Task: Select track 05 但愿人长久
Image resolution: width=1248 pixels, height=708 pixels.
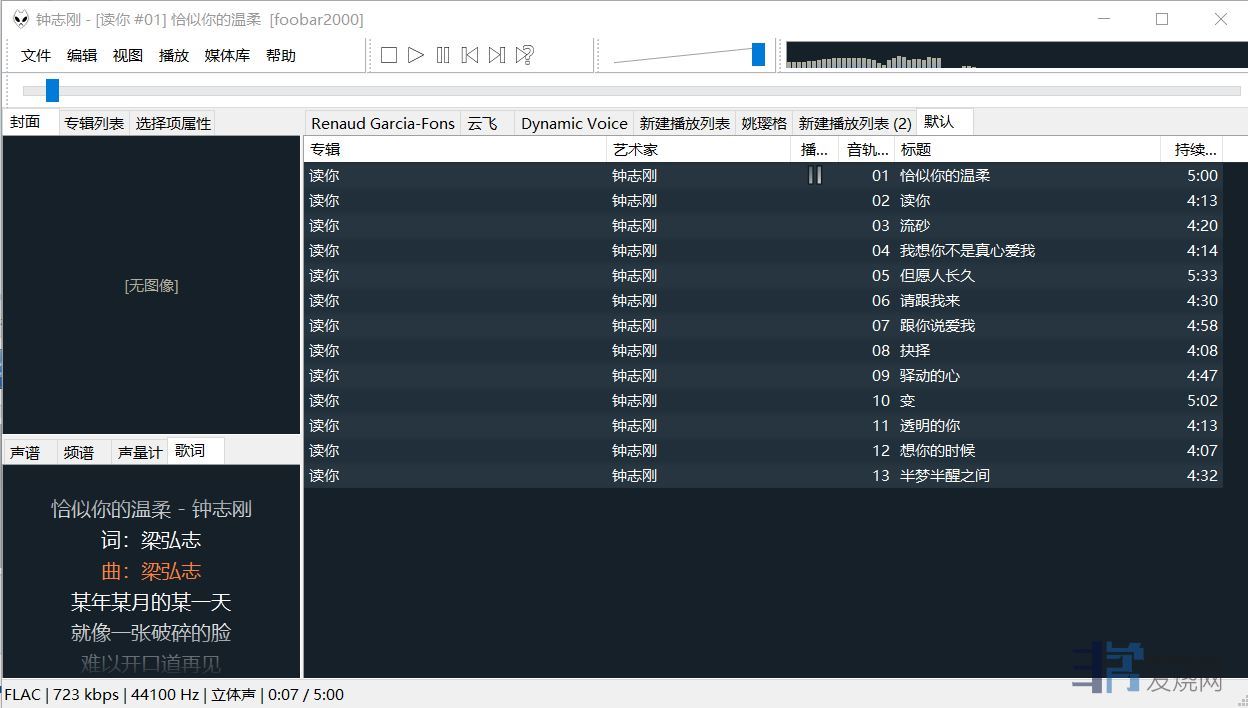Action: (937, 275)
